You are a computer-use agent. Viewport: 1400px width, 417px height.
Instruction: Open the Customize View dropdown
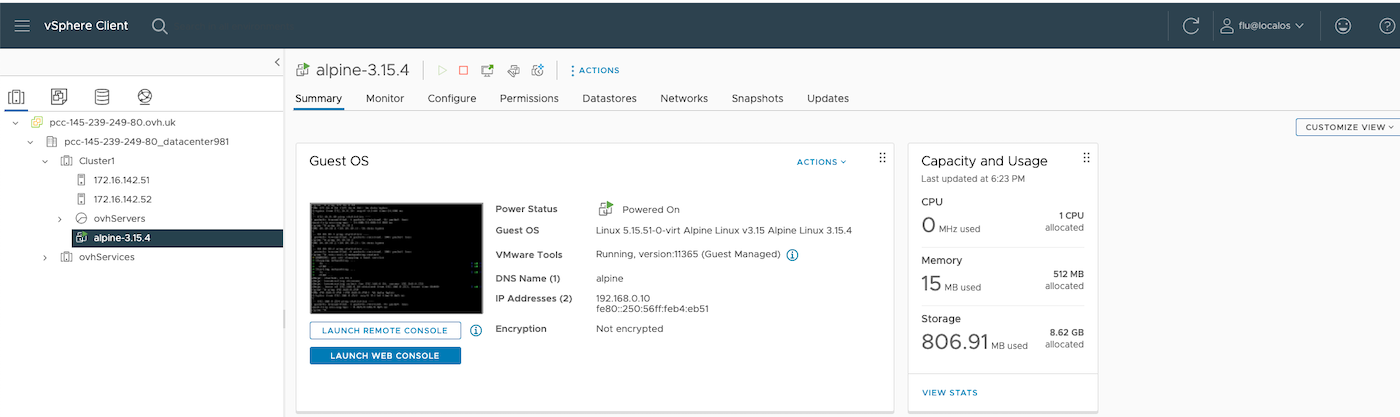pos(1346,127)
